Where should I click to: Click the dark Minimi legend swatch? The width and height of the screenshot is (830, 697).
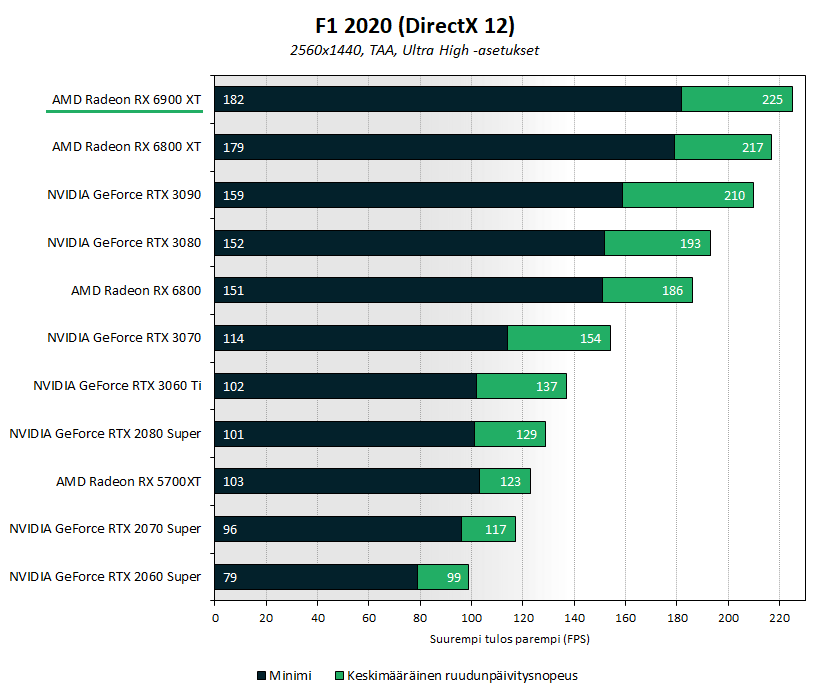click(x=261, y=676)
